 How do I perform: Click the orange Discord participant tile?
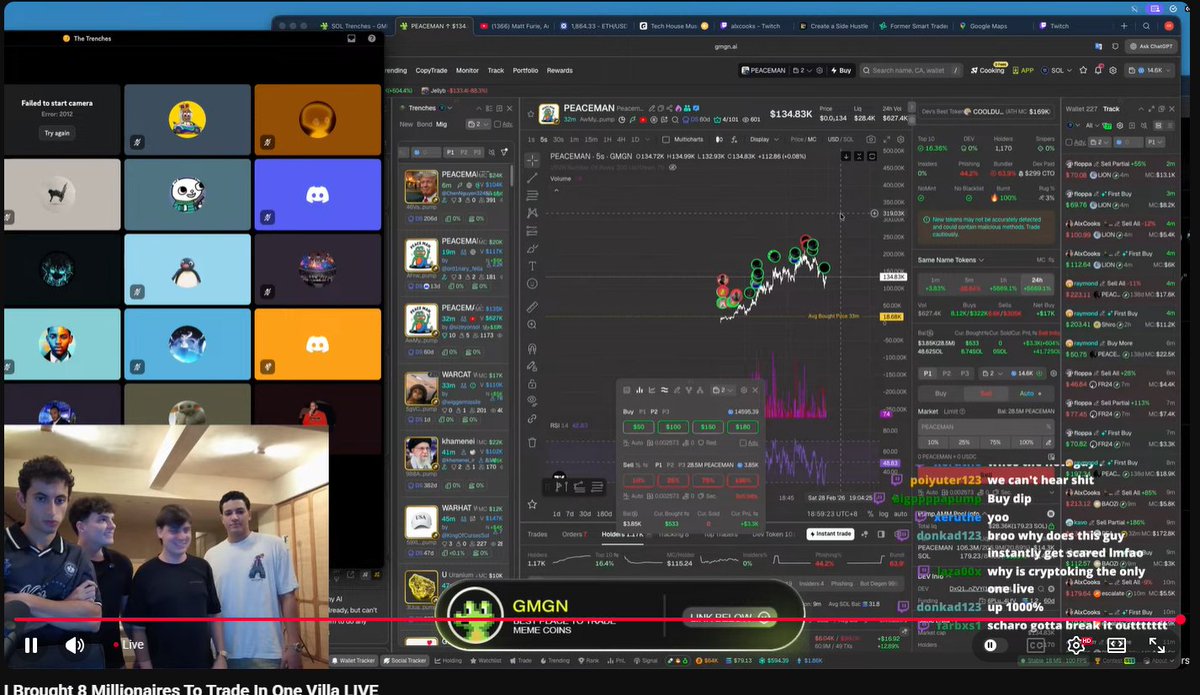click(317, 343)
